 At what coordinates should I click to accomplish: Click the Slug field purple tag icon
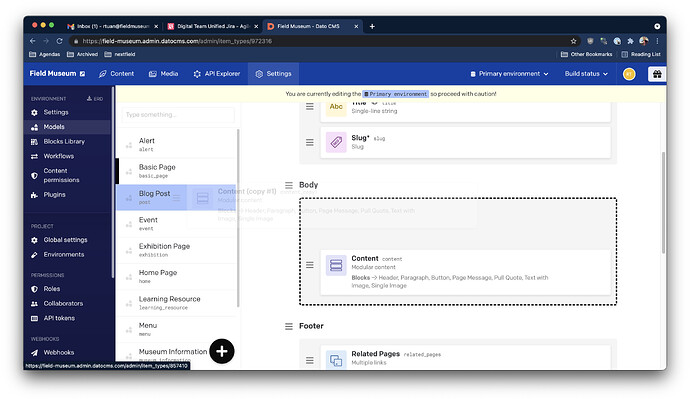click(336, 142)
